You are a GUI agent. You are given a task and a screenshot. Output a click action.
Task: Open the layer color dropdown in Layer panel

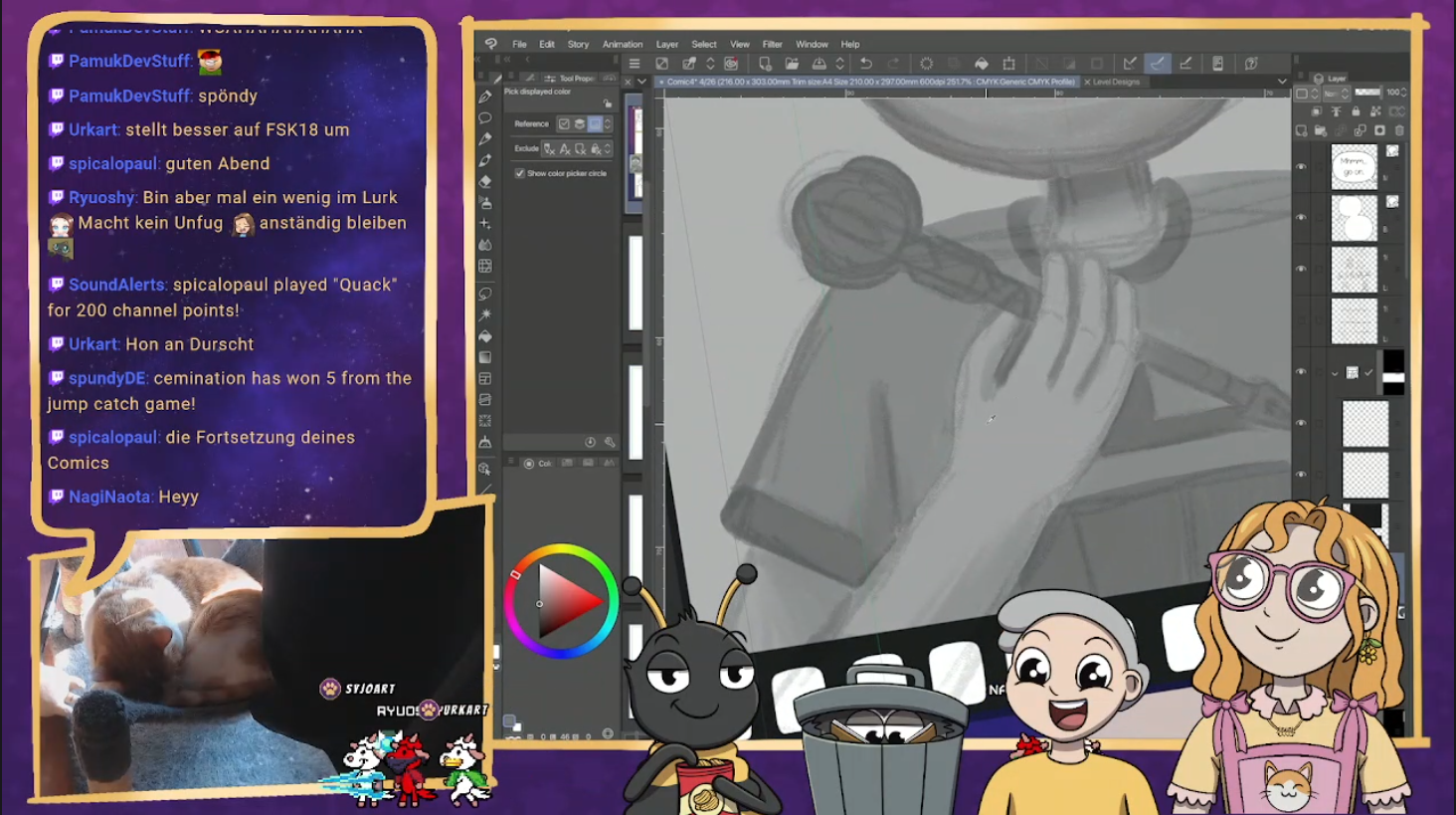(x=1307, y=93)
